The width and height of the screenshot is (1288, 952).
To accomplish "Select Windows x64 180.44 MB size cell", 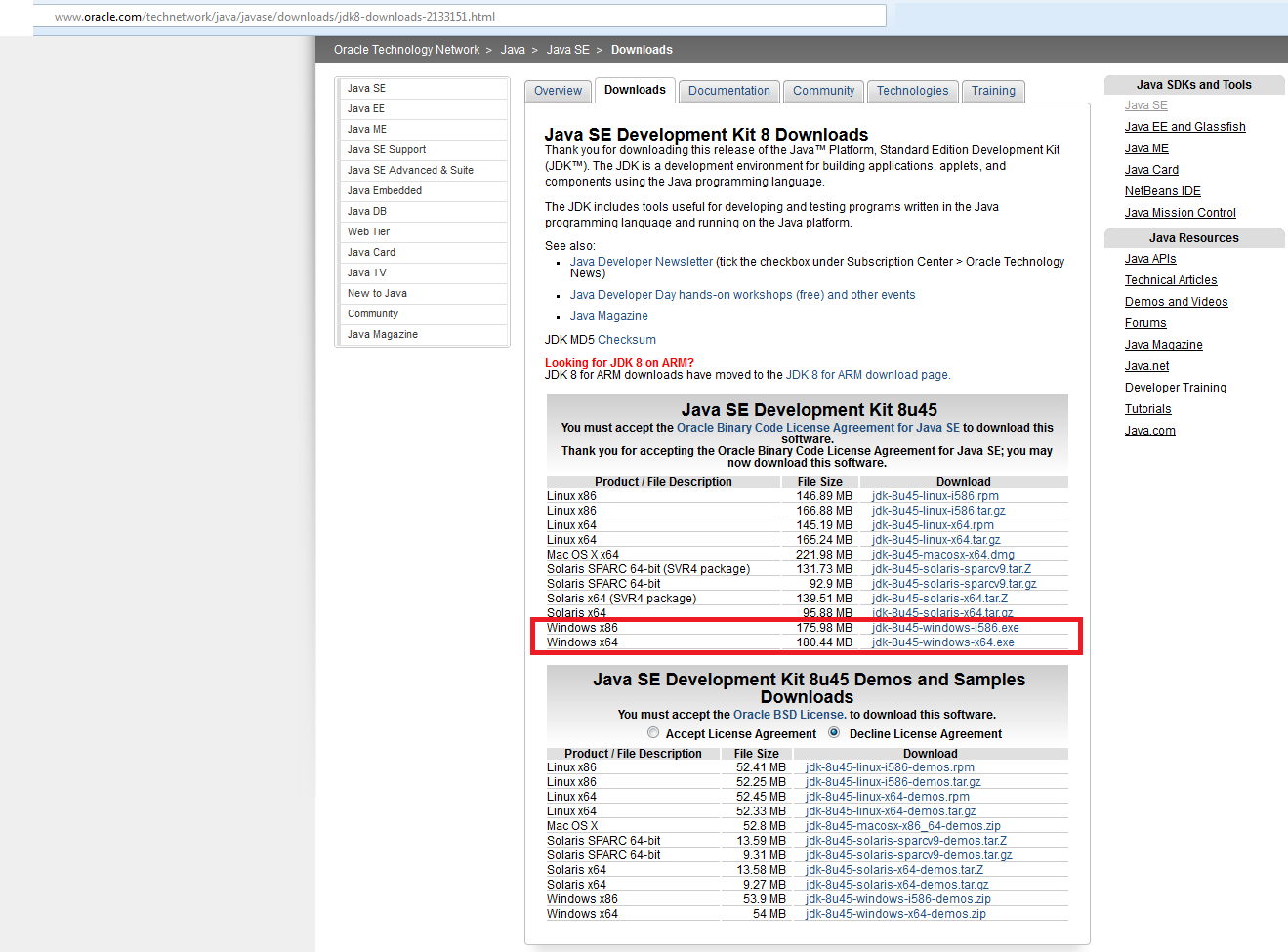I will click(824, 642).
